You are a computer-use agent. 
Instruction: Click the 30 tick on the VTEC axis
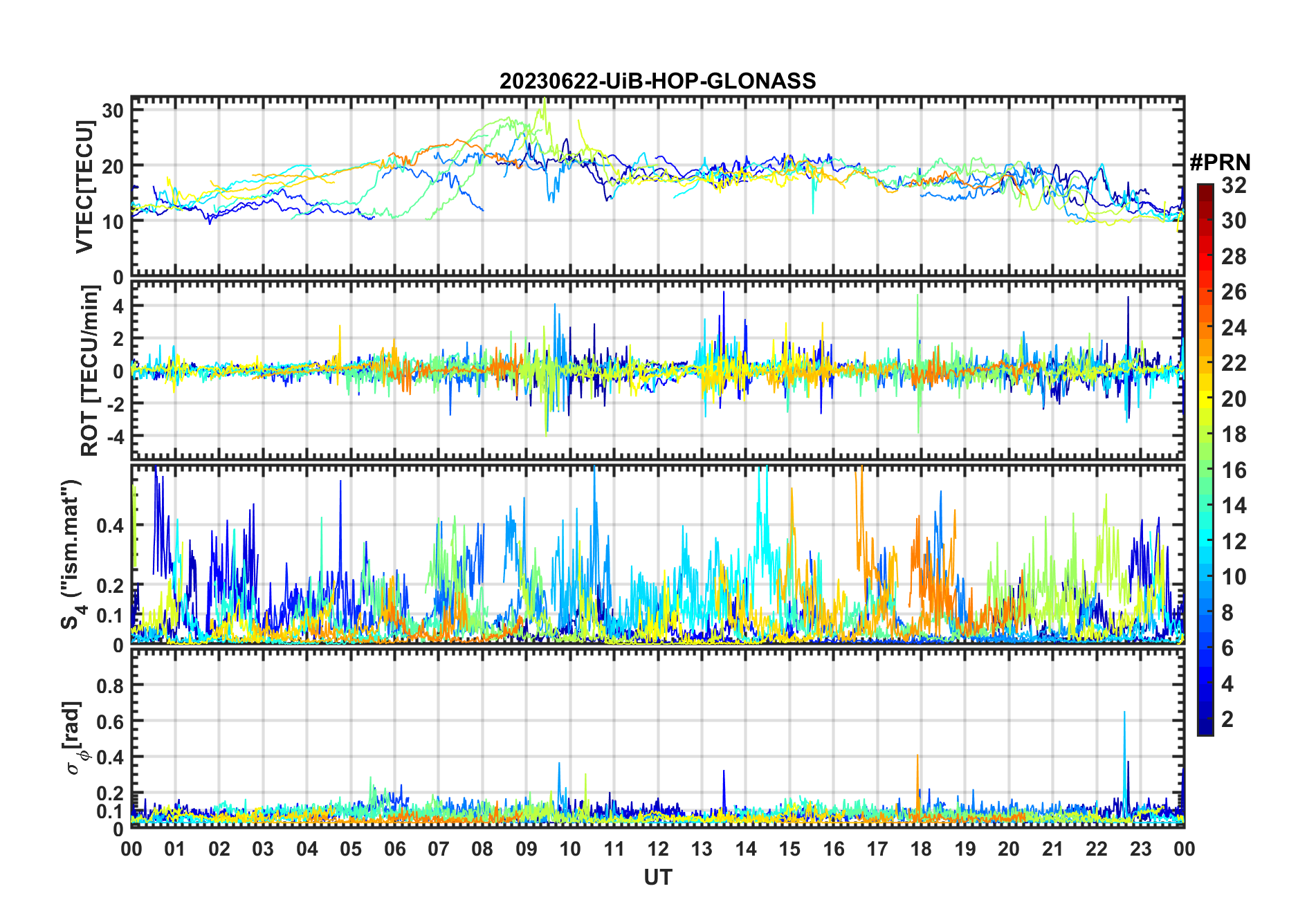coord(112,111)
